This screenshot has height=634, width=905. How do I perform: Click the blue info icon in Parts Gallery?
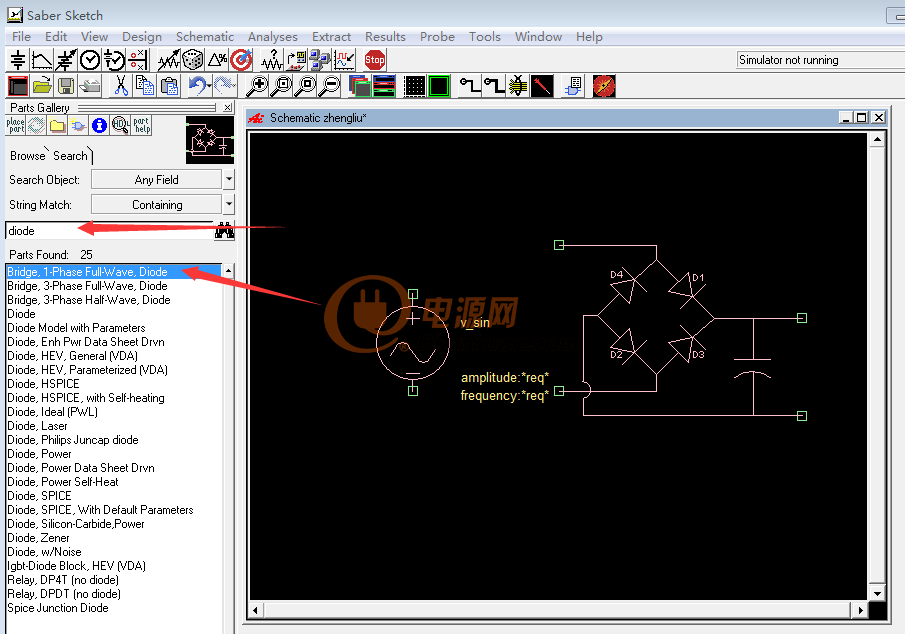(99, 125)
